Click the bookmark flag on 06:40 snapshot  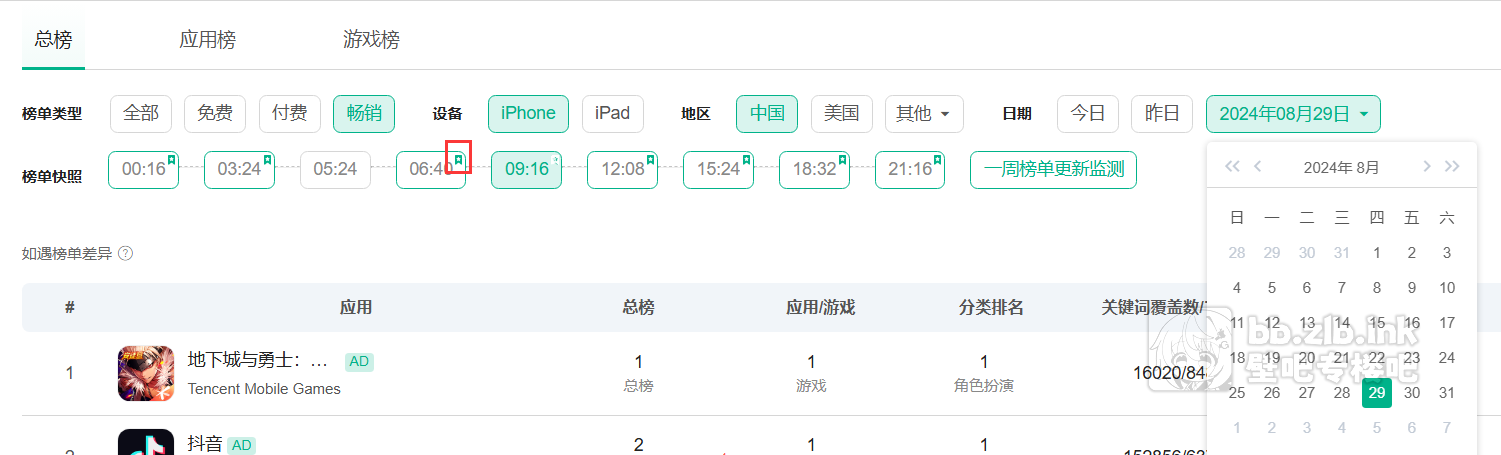coord(459,159)
